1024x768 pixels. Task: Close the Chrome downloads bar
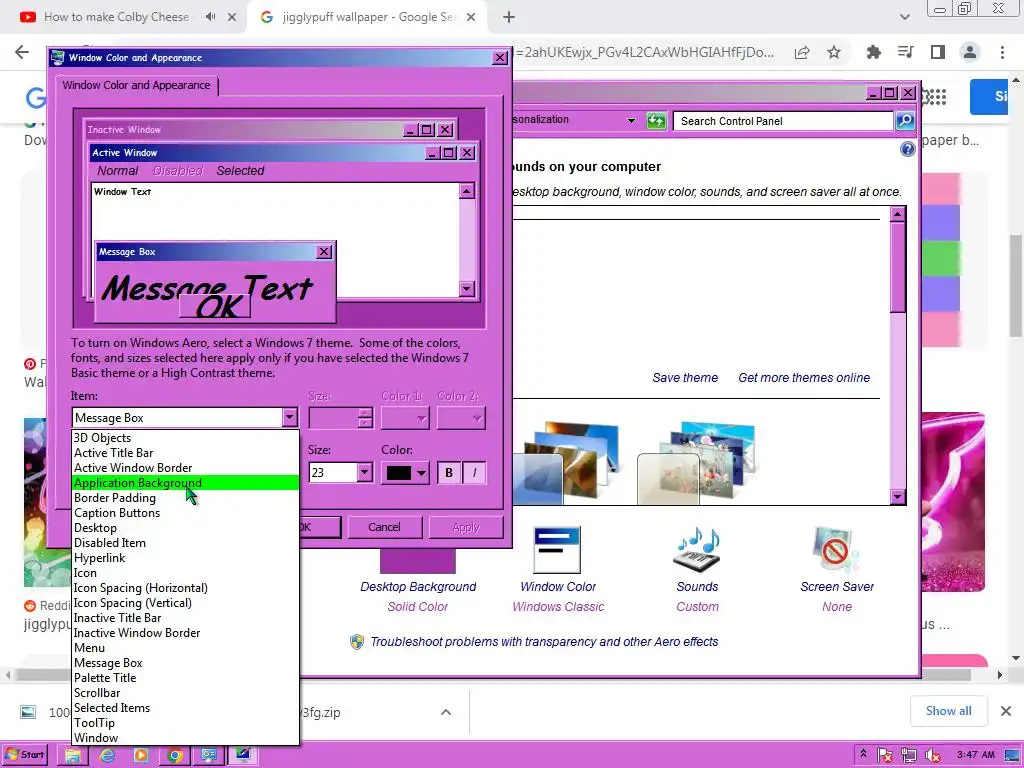click(1006, 711)
